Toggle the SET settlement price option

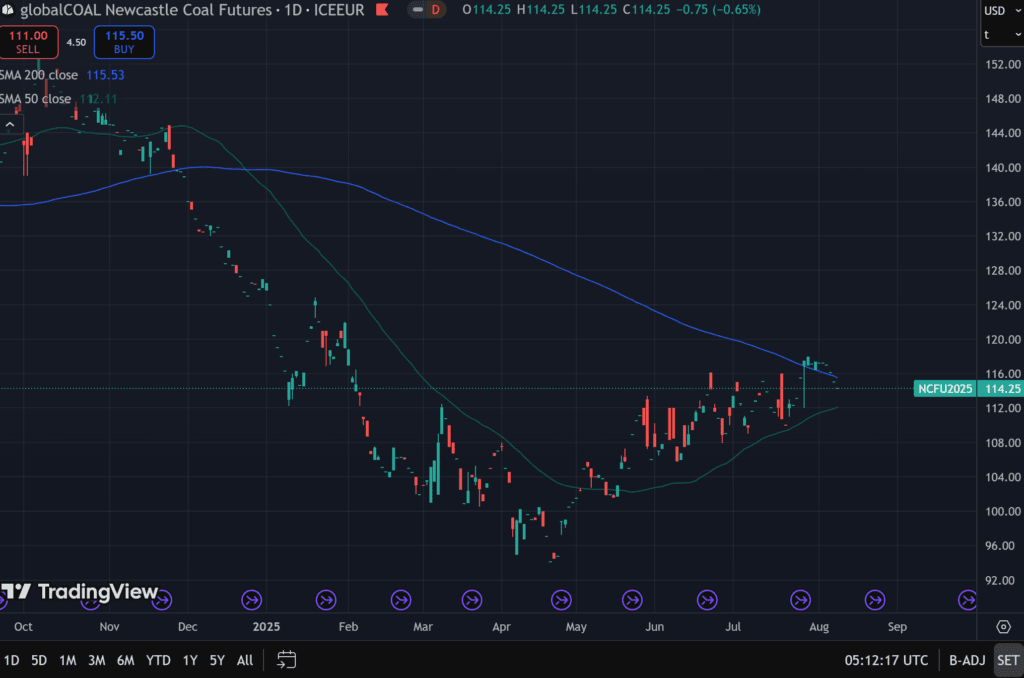coord(1007,660)
